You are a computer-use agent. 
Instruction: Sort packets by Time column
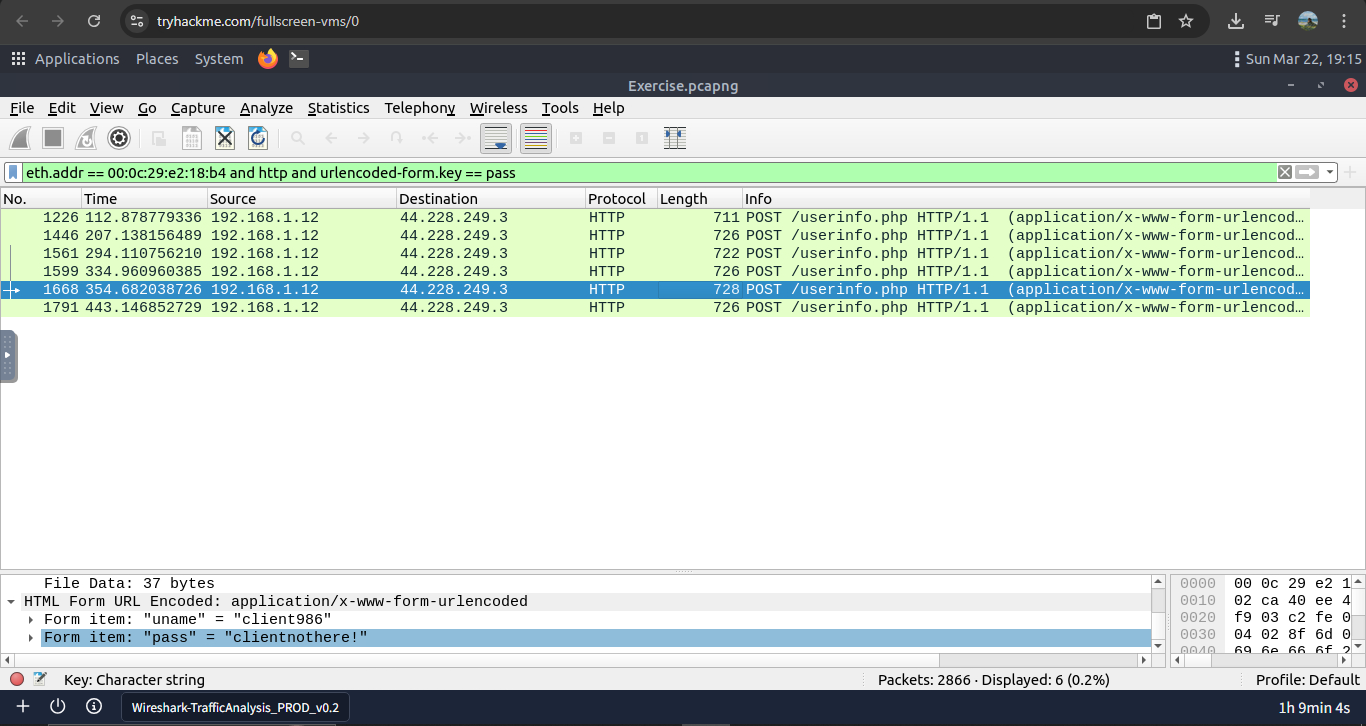coord(144,199)
